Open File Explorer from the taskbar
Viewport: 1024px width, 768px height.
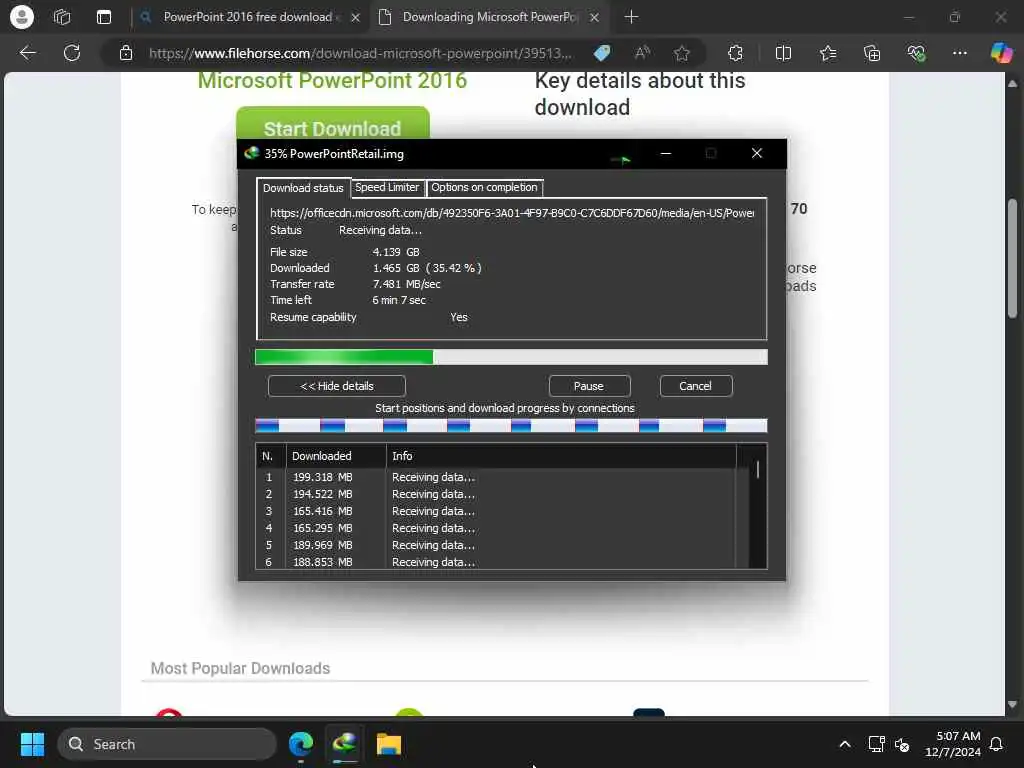coord(389,744)
